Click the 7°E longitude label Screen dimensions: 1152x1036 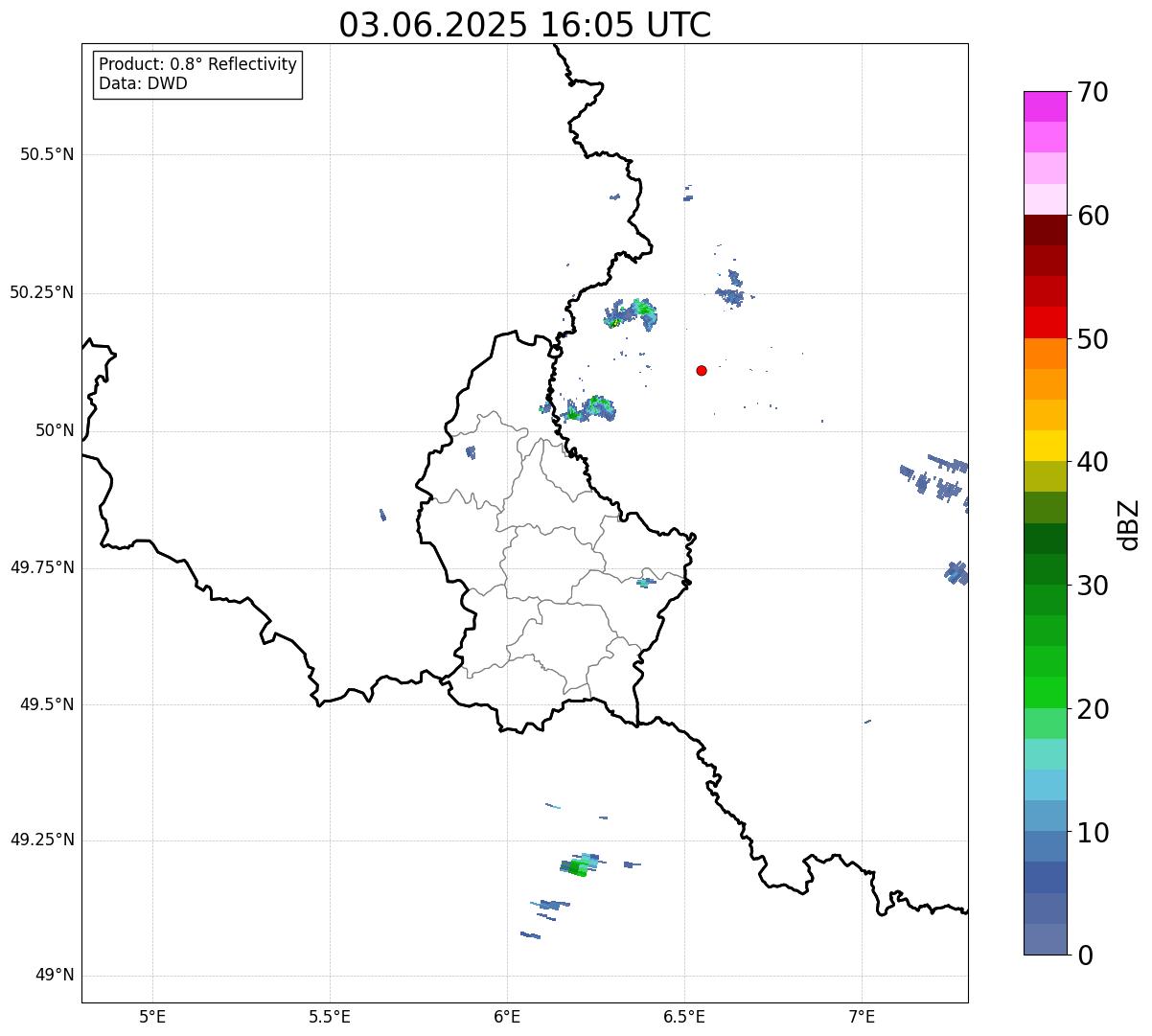(862, 1016)
